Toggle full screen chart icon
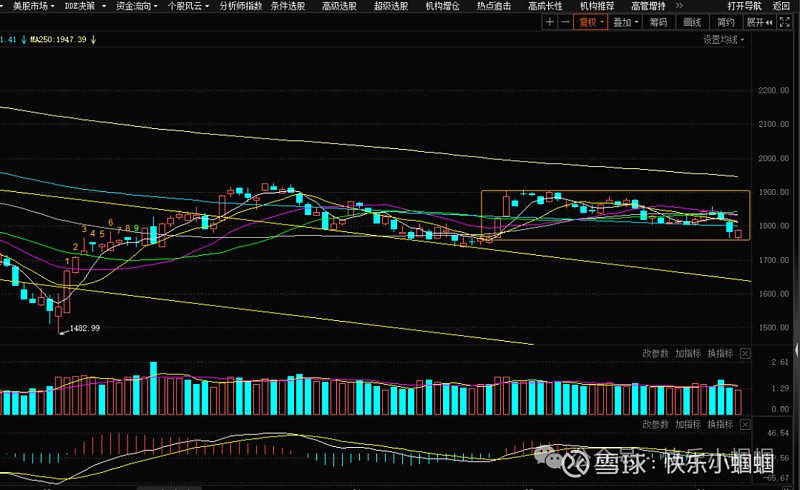The image size is (800, 490). [785, 22]
